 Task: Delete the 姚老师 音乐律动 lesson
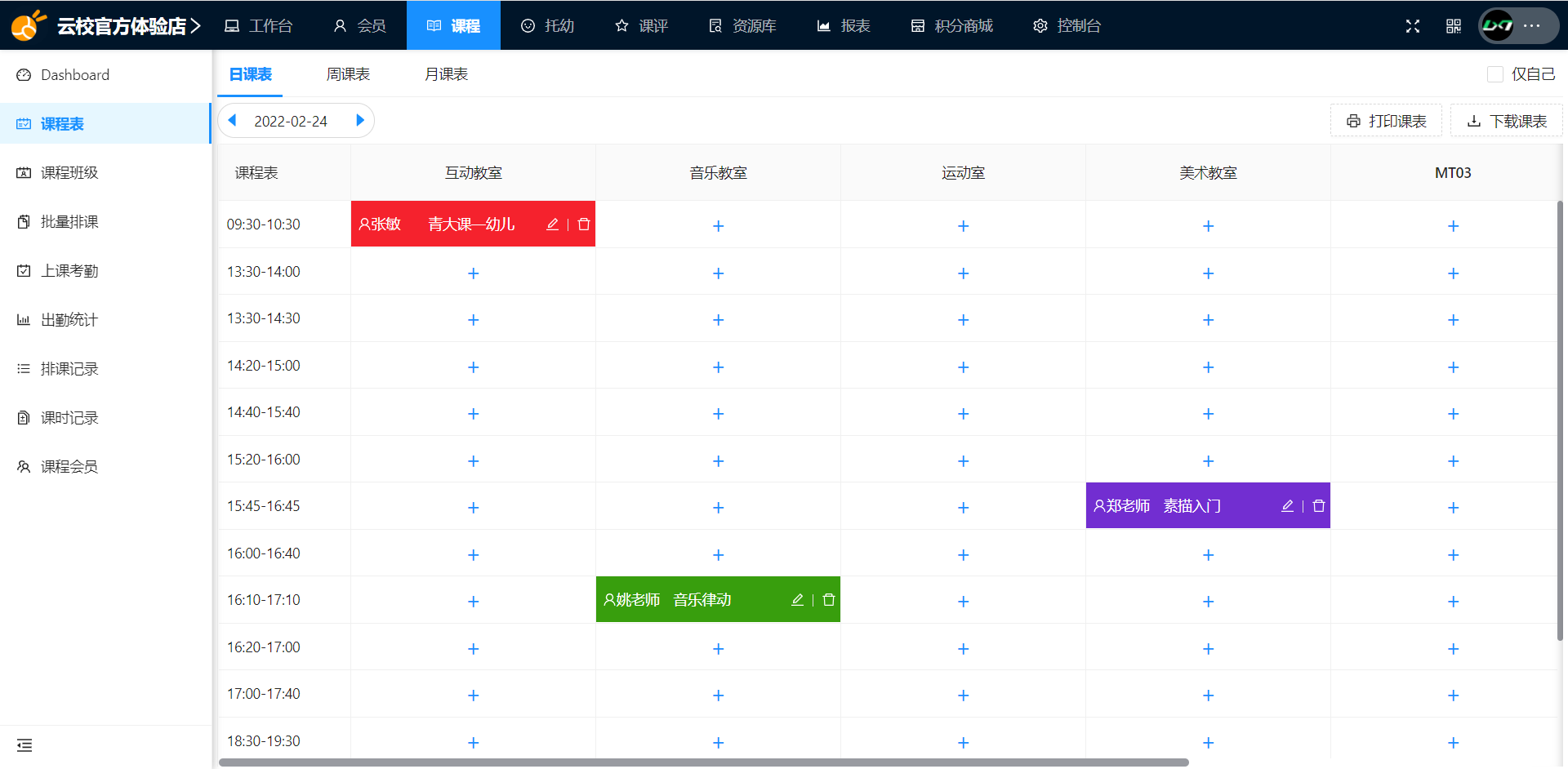pyautogui.click(x=829, y=599)
